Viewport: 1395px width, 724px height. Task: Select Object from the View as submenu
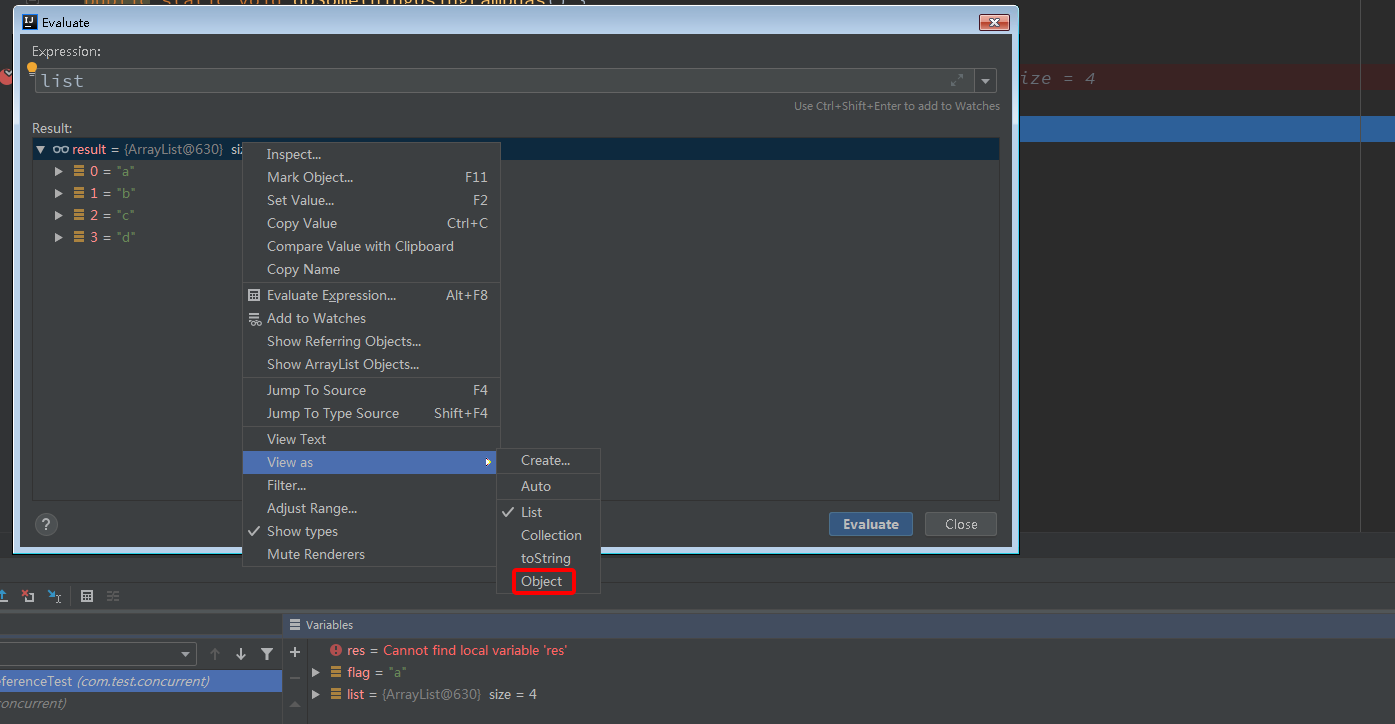541,581
